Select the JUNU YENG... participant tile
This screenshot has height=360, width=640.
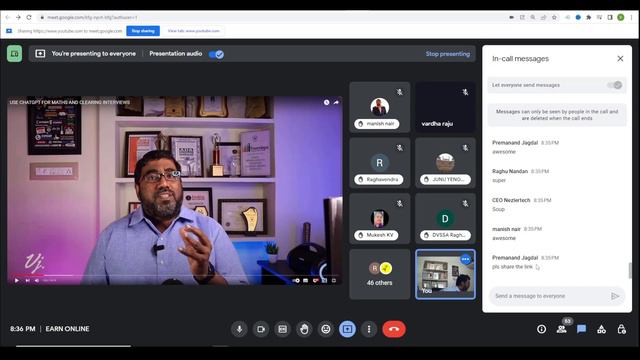click(x=445, y=163)
